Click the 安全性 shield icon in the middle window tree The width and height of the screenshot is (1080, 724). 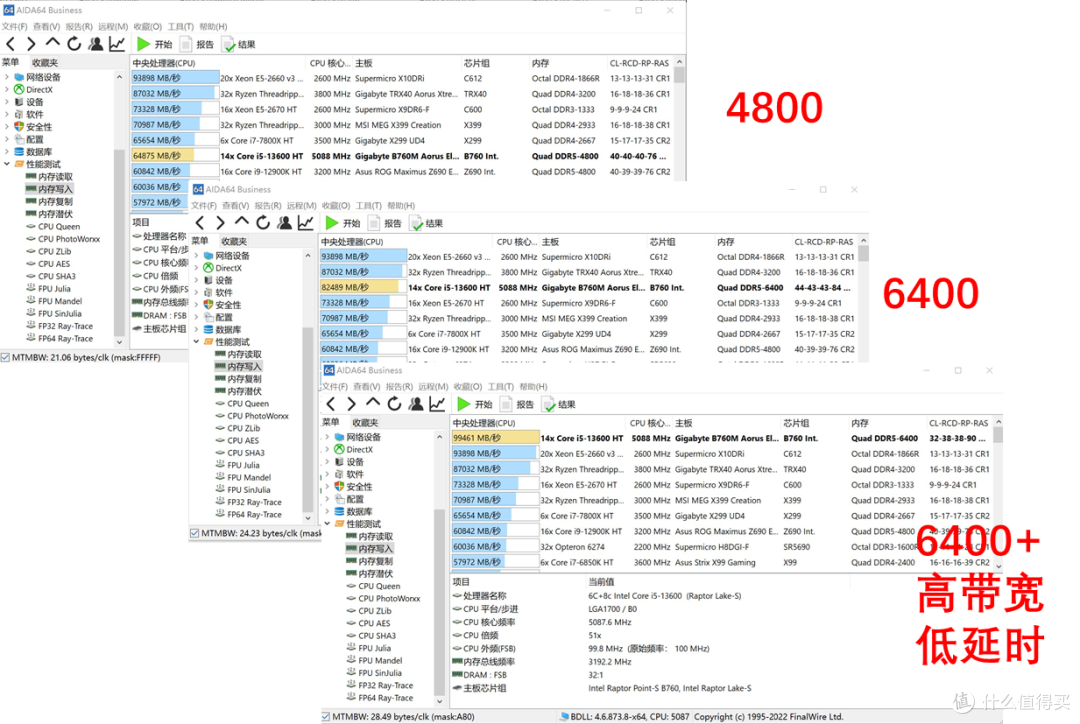(208, 304)
